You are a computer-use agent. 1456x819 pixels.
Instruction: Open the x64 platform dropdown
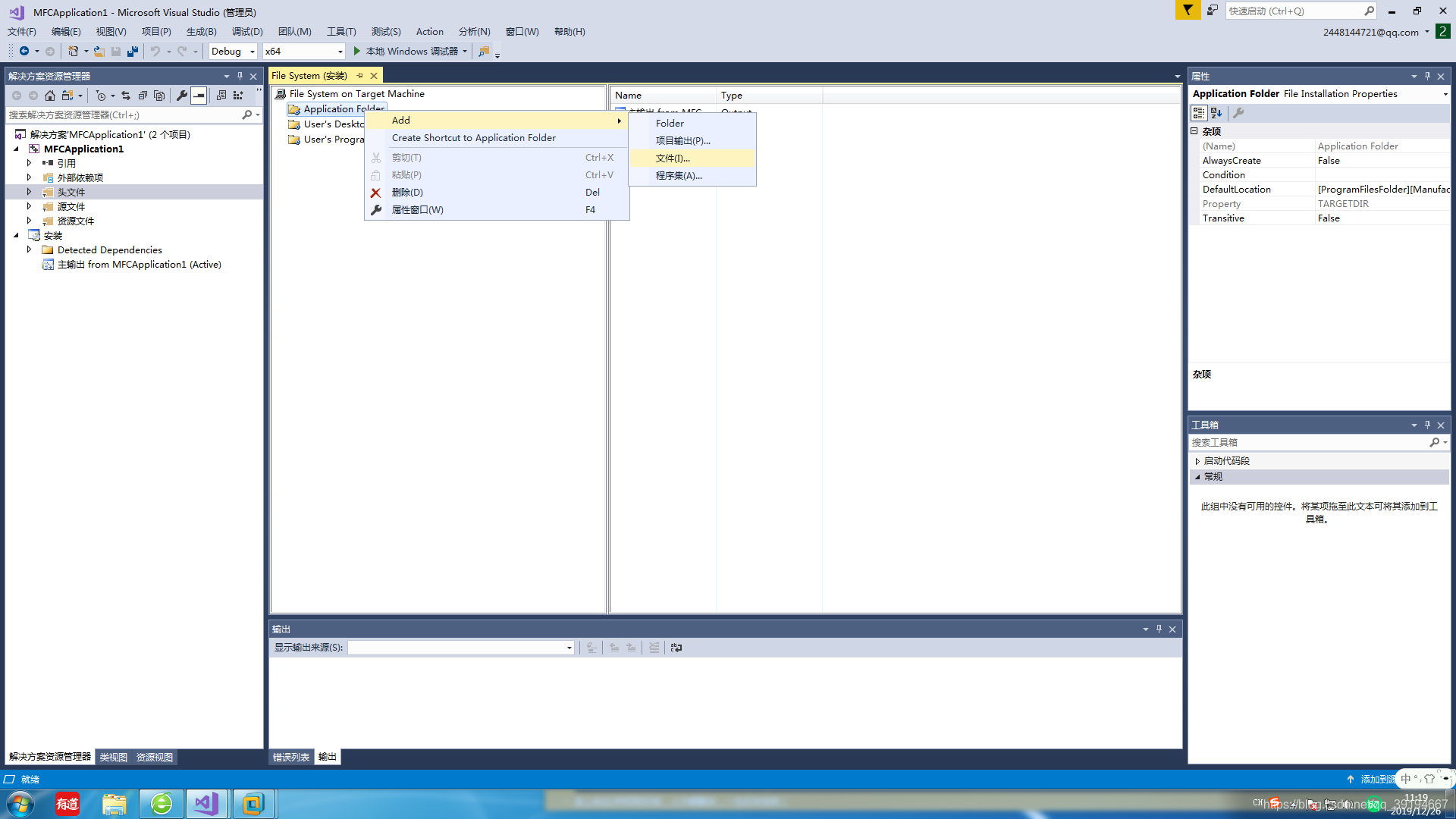340,52
